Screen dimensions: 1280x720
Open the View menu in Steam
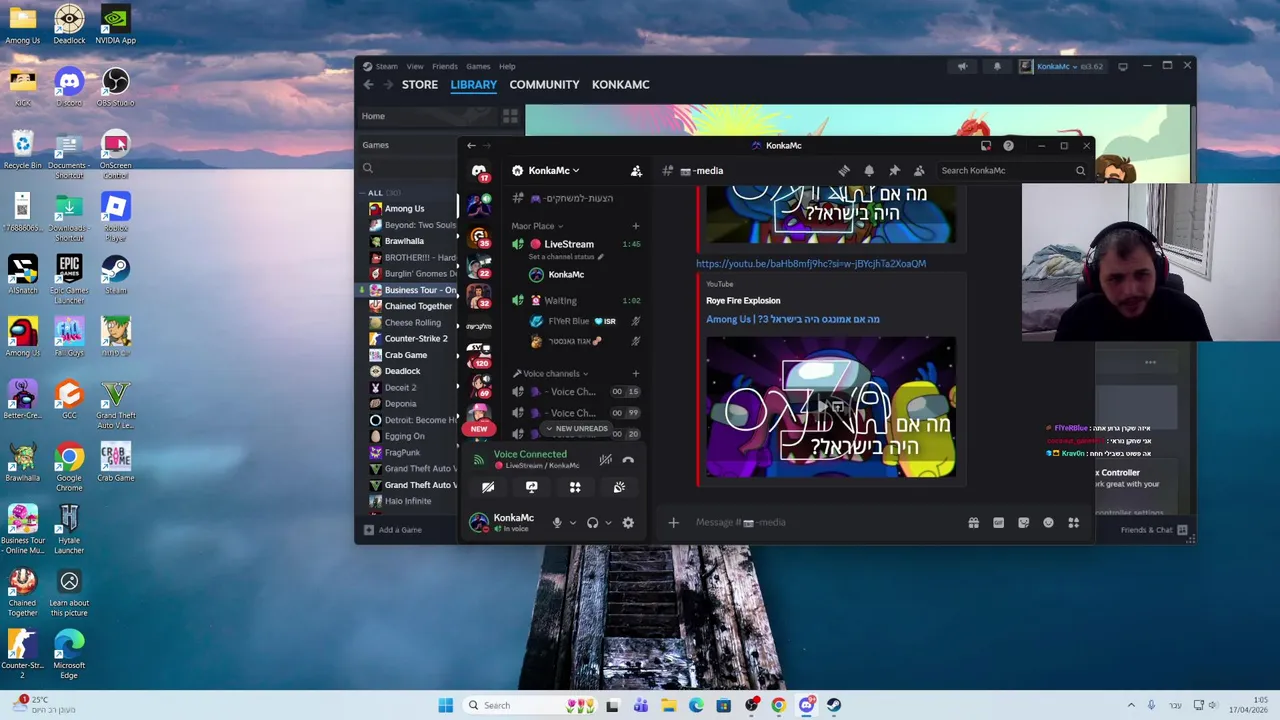pyautogui.click(x=414, y=67)
